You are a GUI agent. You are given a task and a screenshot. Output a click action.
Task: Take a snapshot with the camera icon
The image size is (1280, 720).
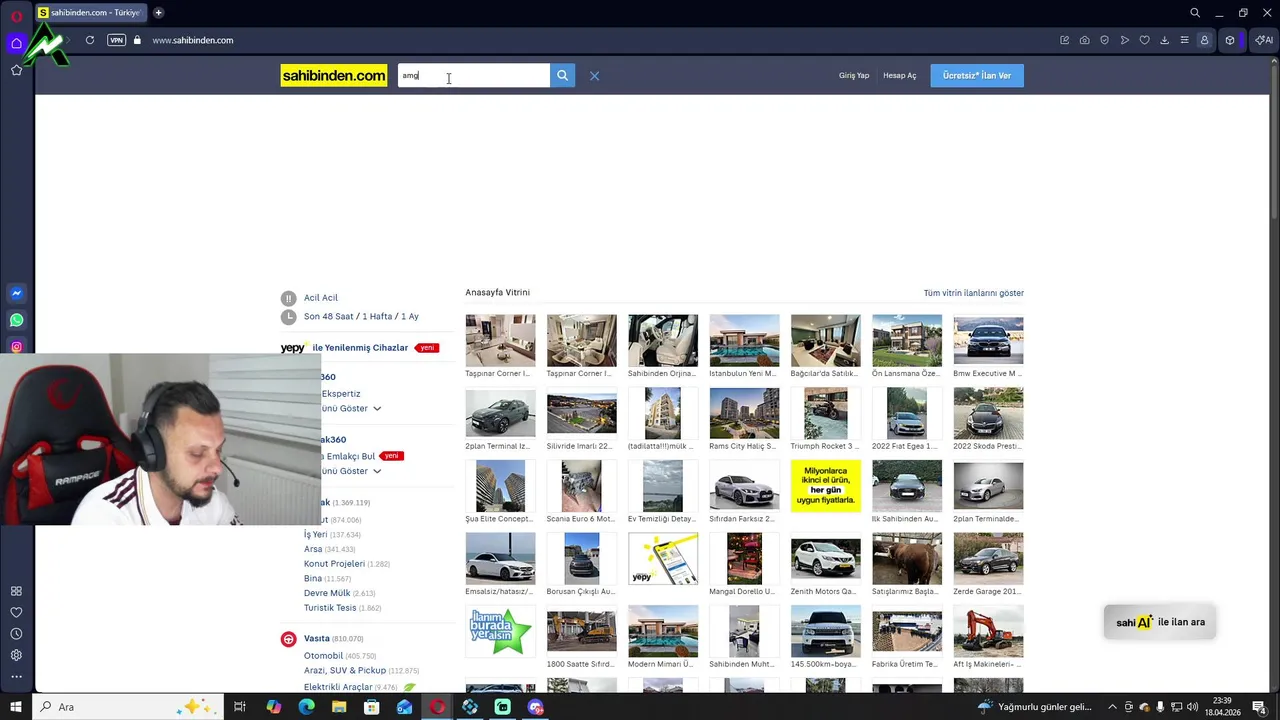click(1085, 40)
